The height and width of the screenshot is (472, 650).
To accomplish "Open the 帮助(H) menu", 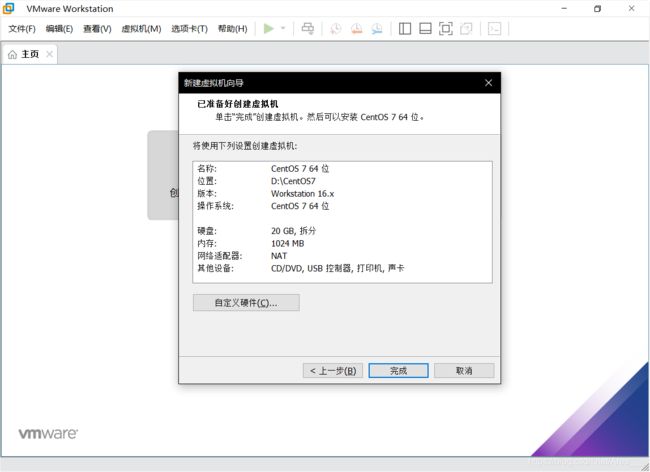I will pos(233,29).
